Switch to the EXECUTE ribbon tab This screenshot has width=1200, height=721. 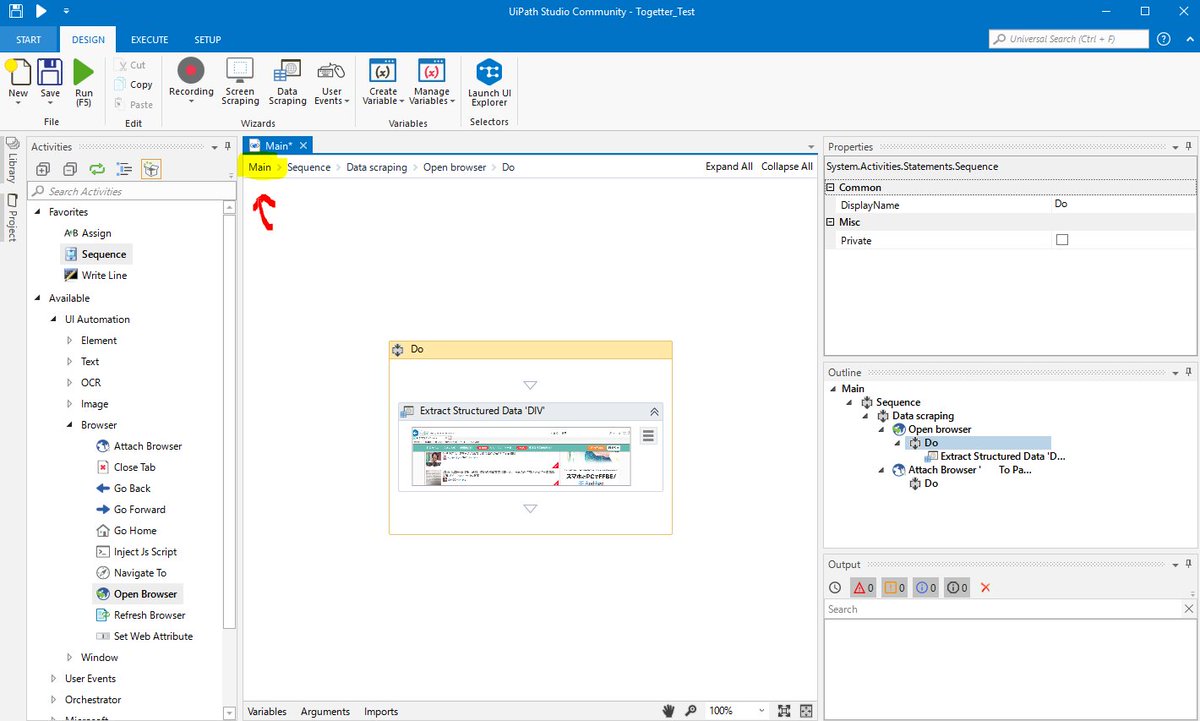coord(149,40)
